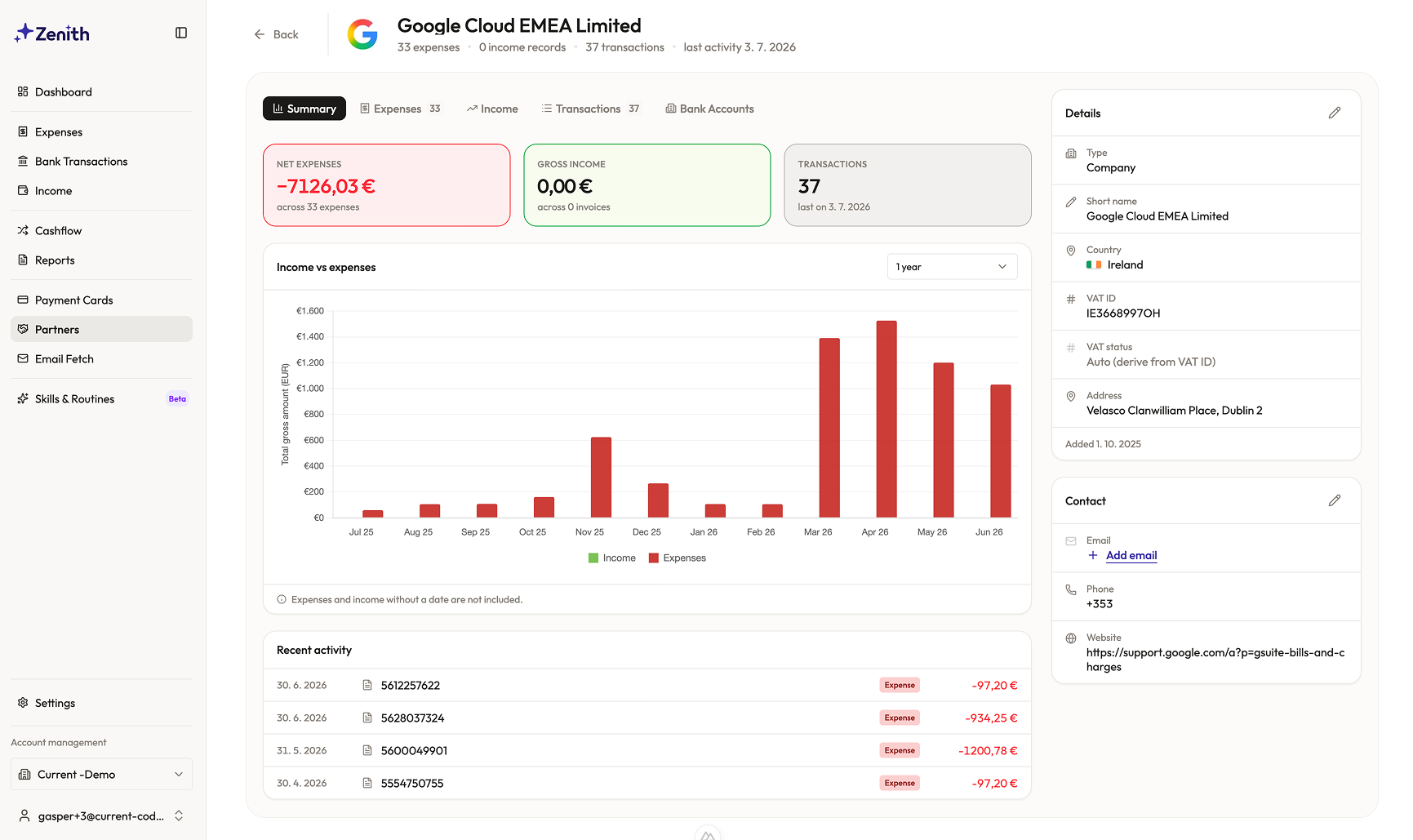
Task: Open the 1 year period dropdown
Action: point(952,267)
